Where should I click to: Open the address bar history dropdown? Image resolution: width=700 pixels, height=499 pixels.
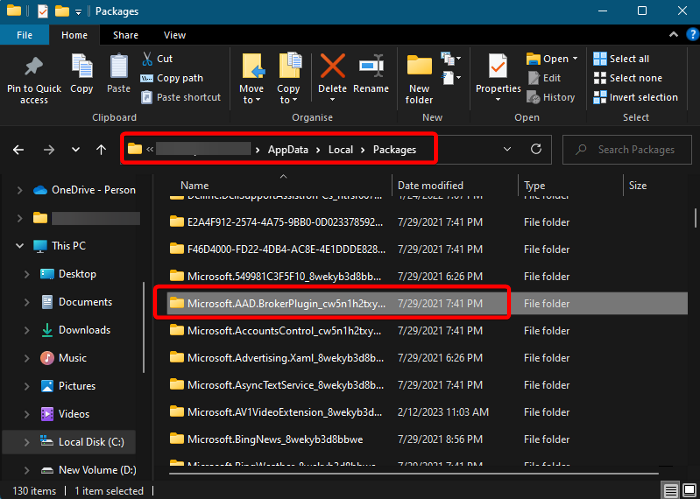tap(509, 149)
